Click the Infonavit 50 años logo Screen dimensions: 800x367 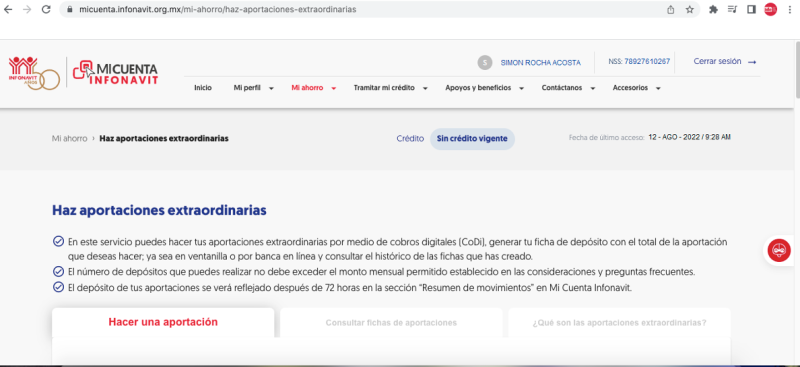34,73
